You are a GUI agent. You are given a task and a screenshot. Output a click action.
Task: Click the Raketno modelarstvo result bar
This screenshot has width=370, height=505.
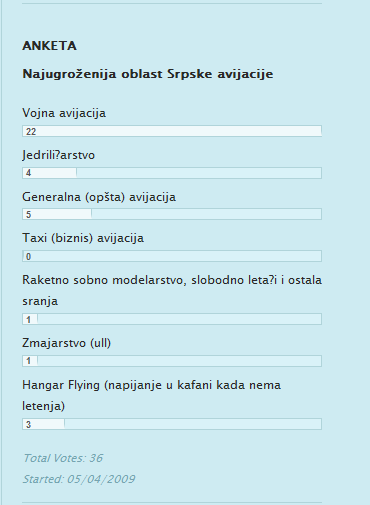tap(172, 319)
